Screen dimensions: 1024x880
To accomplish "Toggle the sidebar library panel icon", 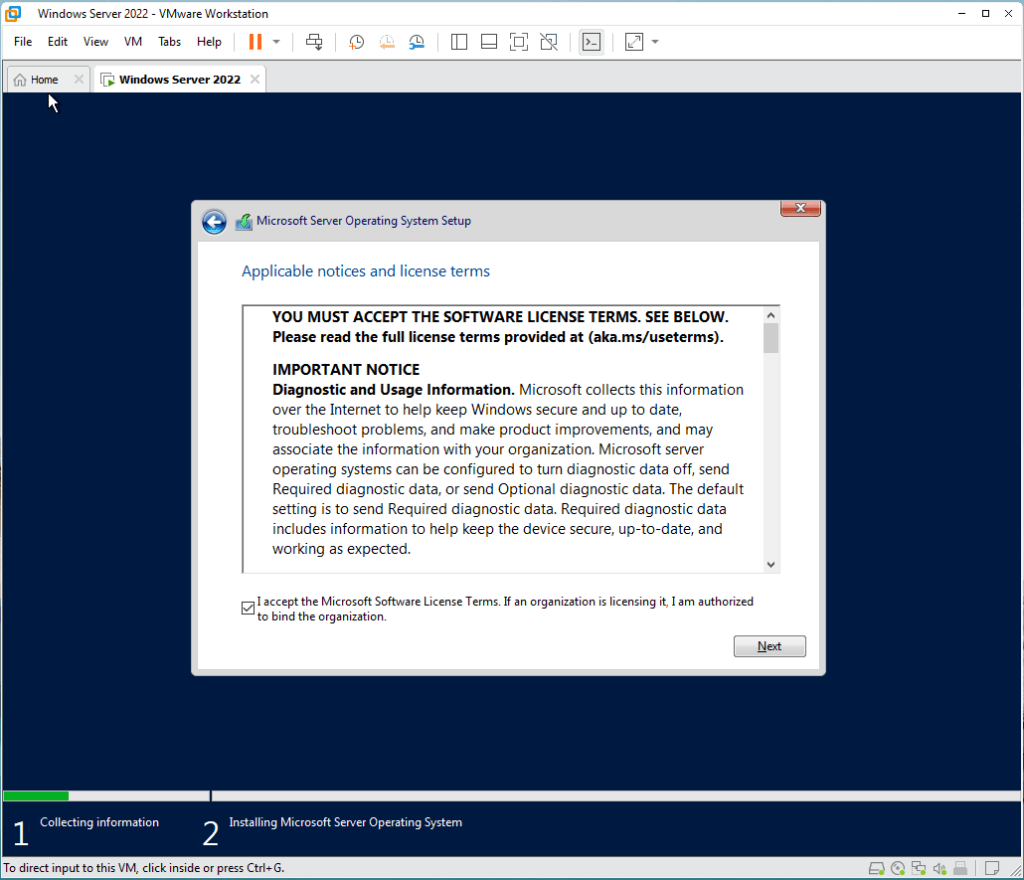I will click(459, 42).
